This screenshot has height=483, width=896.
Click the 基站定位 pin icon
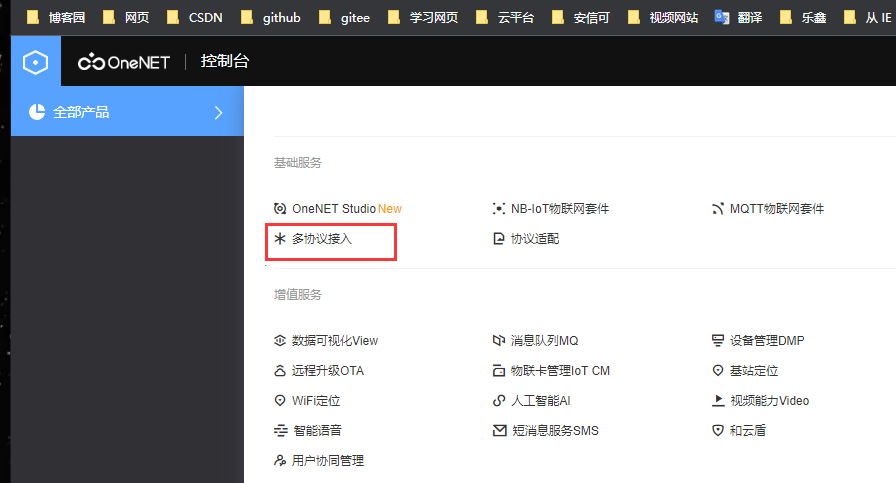click(x=718, y=371)
